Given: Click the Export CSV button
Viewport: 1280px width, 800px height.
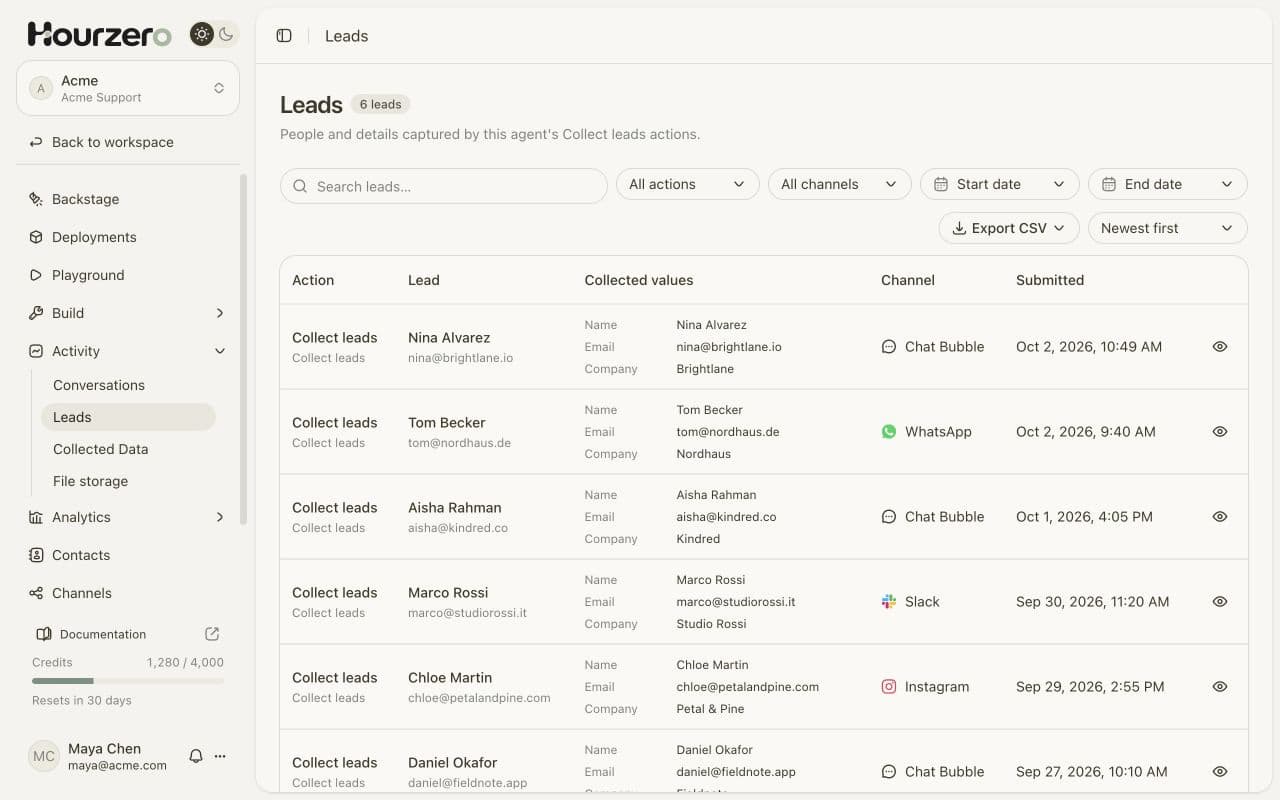Looking at the screenshot, I should pos(1009,228).
